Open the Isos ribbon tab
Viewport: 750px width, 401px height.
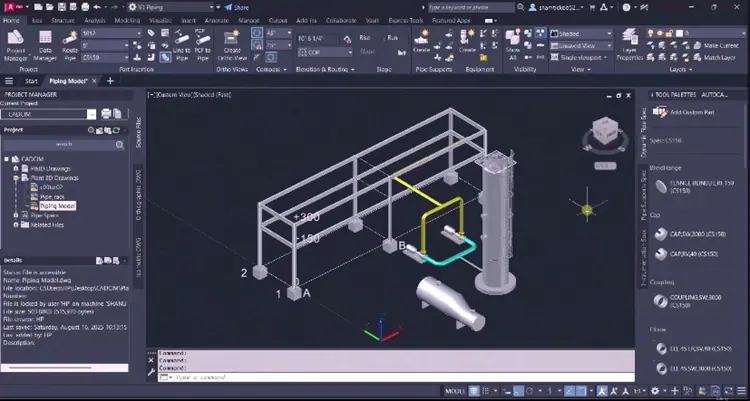[37, 21]
